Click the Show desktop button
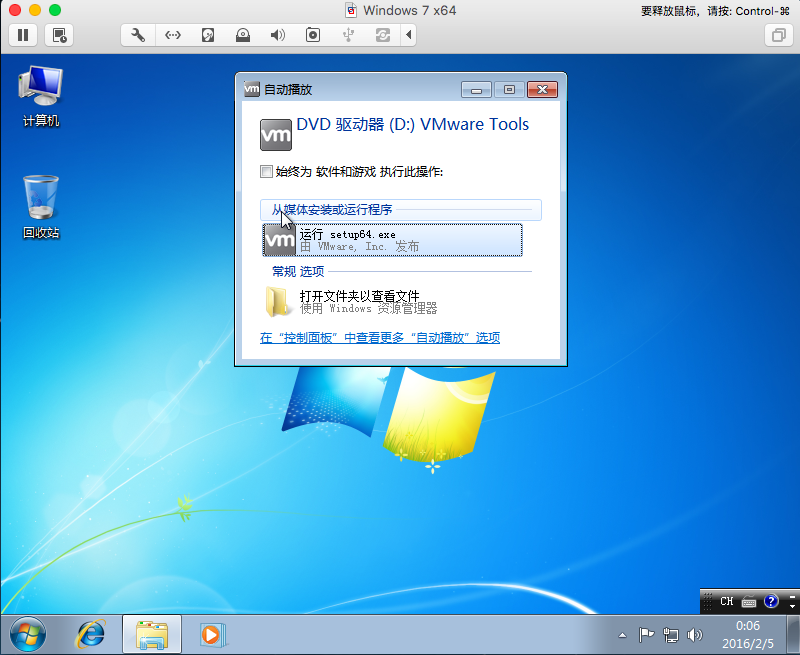800x655 pixels. pos(793,635)
